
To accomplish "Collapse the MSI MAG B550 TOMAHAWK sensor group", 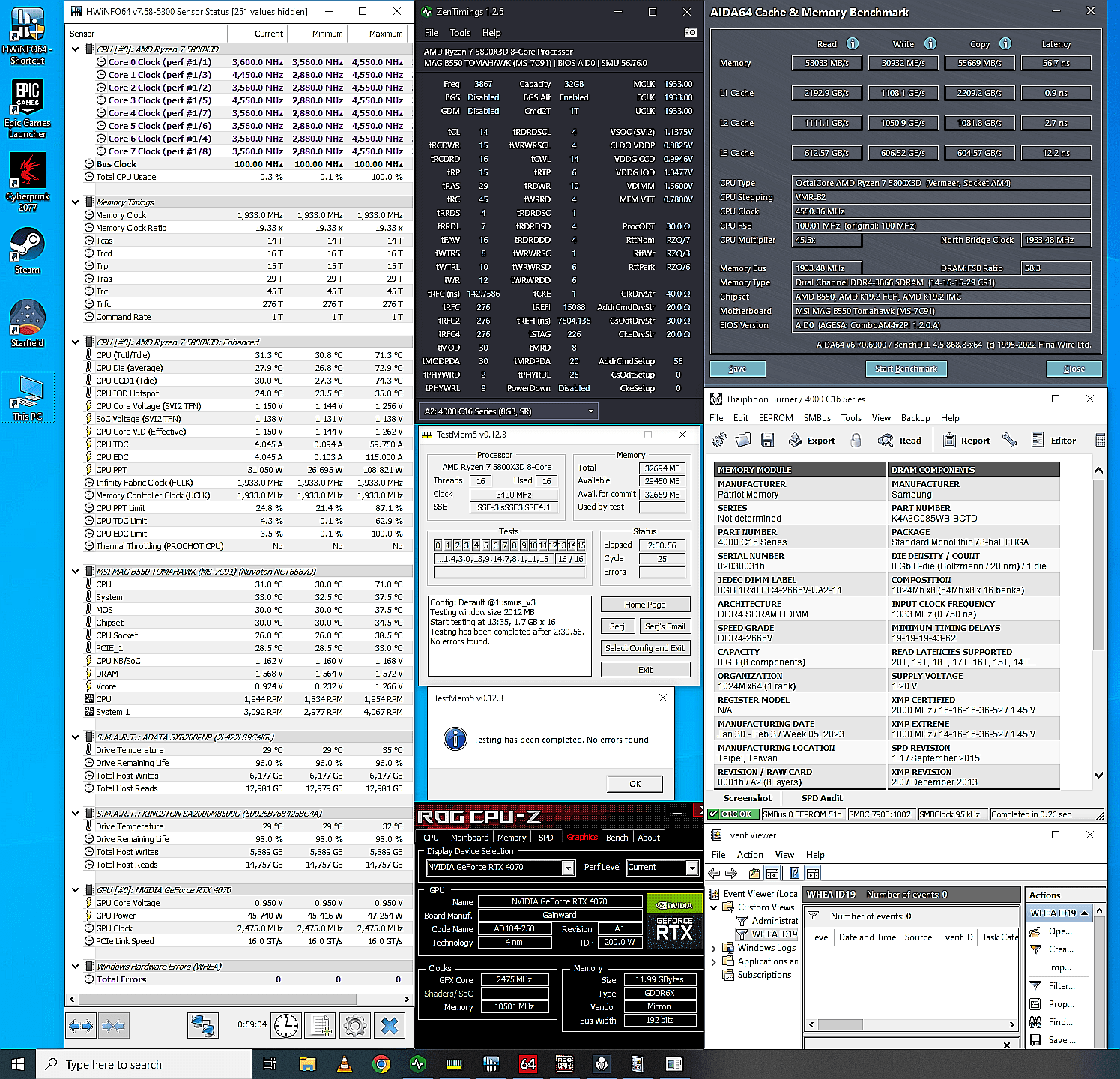I will (75, 572).
